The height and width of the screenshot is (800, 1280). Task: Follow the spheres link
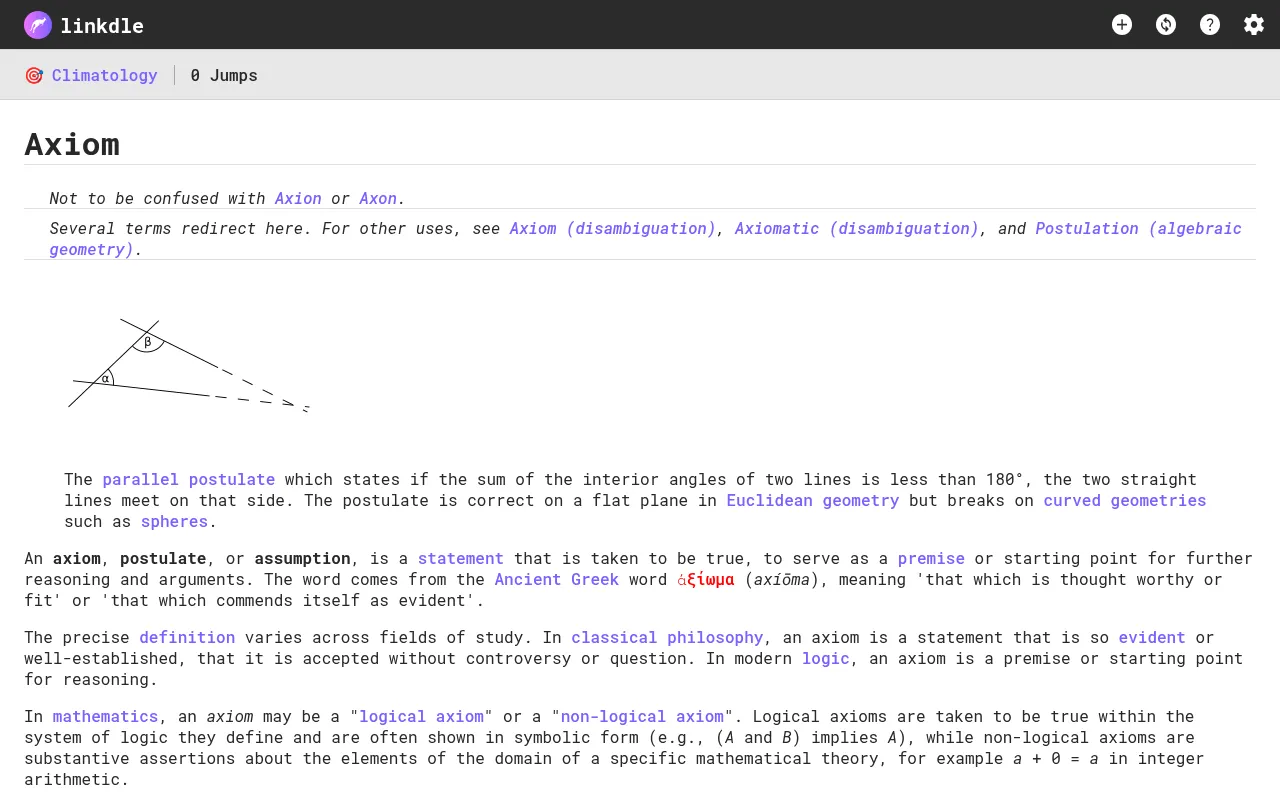pos(174,521)
